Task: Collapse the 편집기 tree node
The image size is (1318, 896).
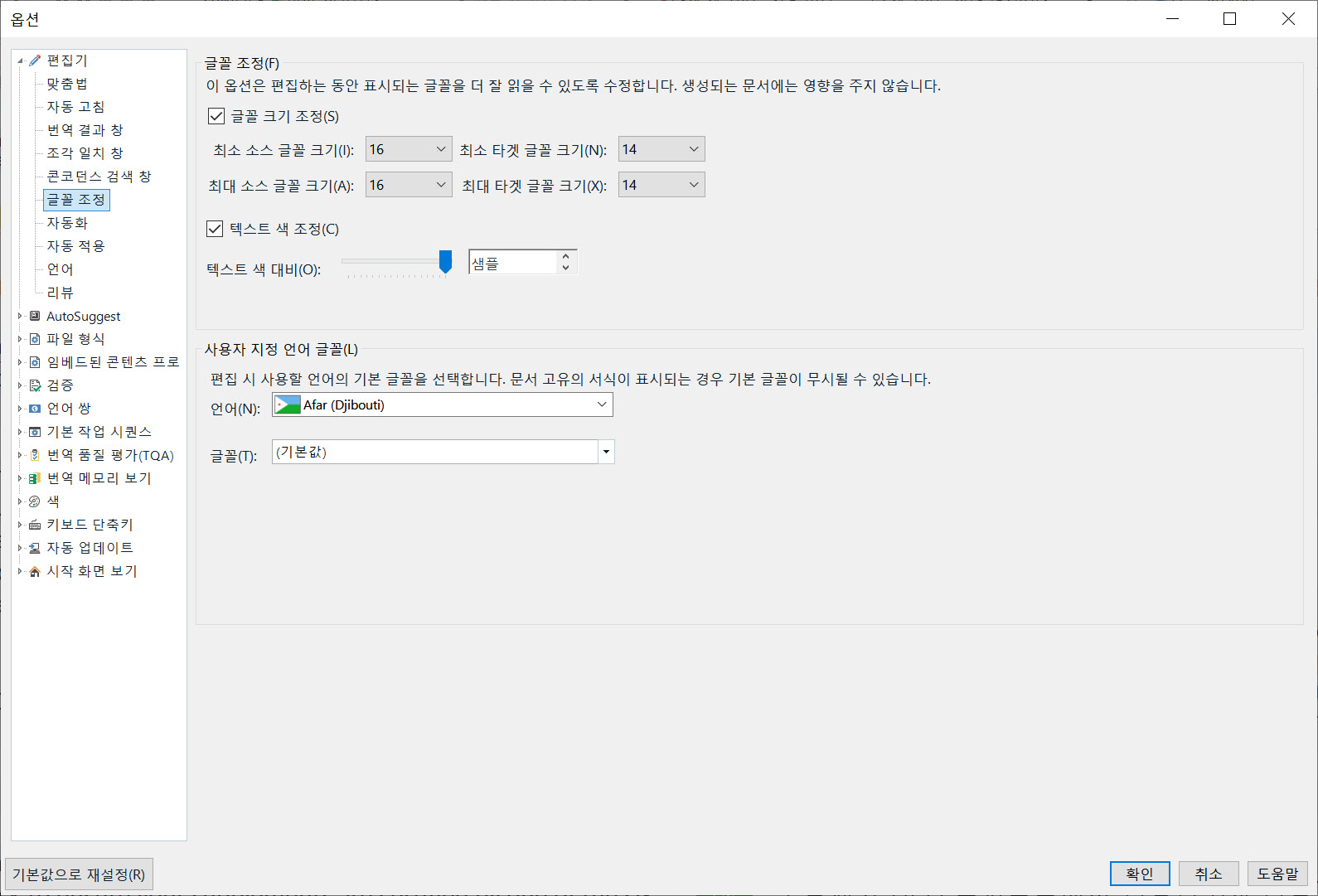Action: point(20,61)
